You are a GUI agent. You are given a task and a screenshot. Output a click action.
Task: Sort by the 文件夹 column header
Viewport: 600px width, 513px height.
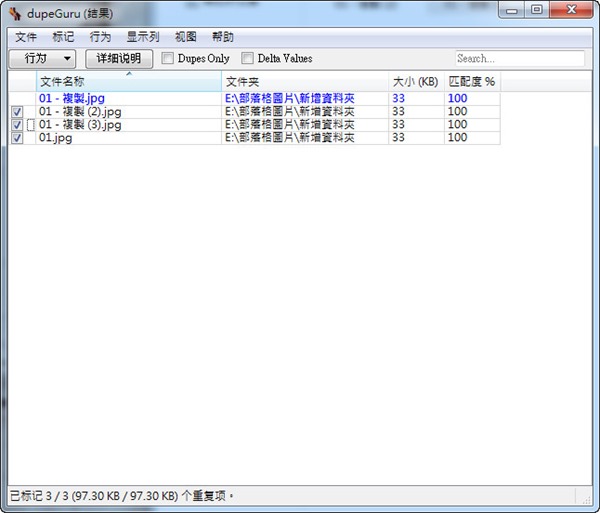[x=305, y=81]
